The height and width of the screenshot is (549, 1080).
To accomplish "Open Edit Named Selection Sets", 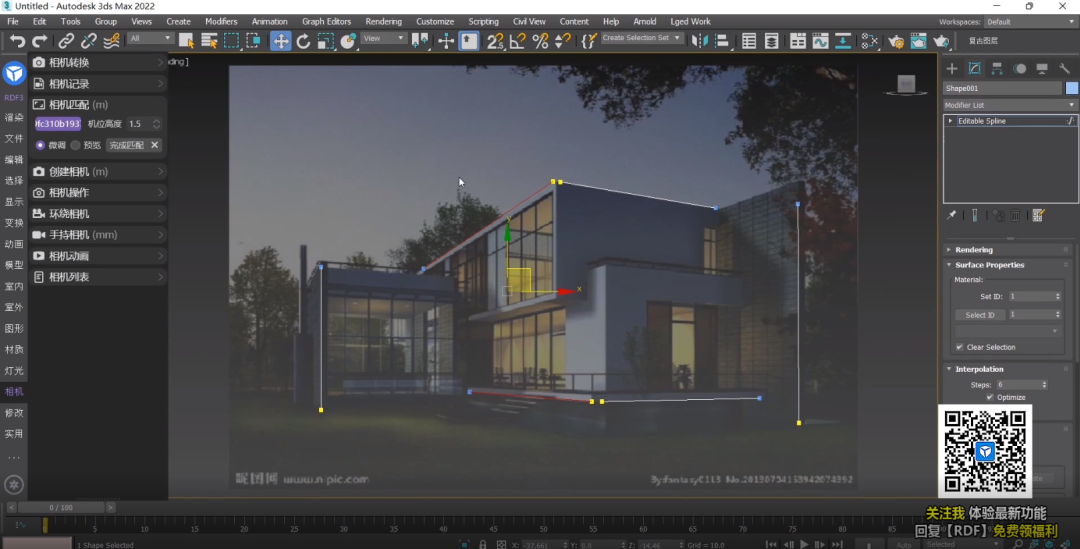I will coord(588,41).
